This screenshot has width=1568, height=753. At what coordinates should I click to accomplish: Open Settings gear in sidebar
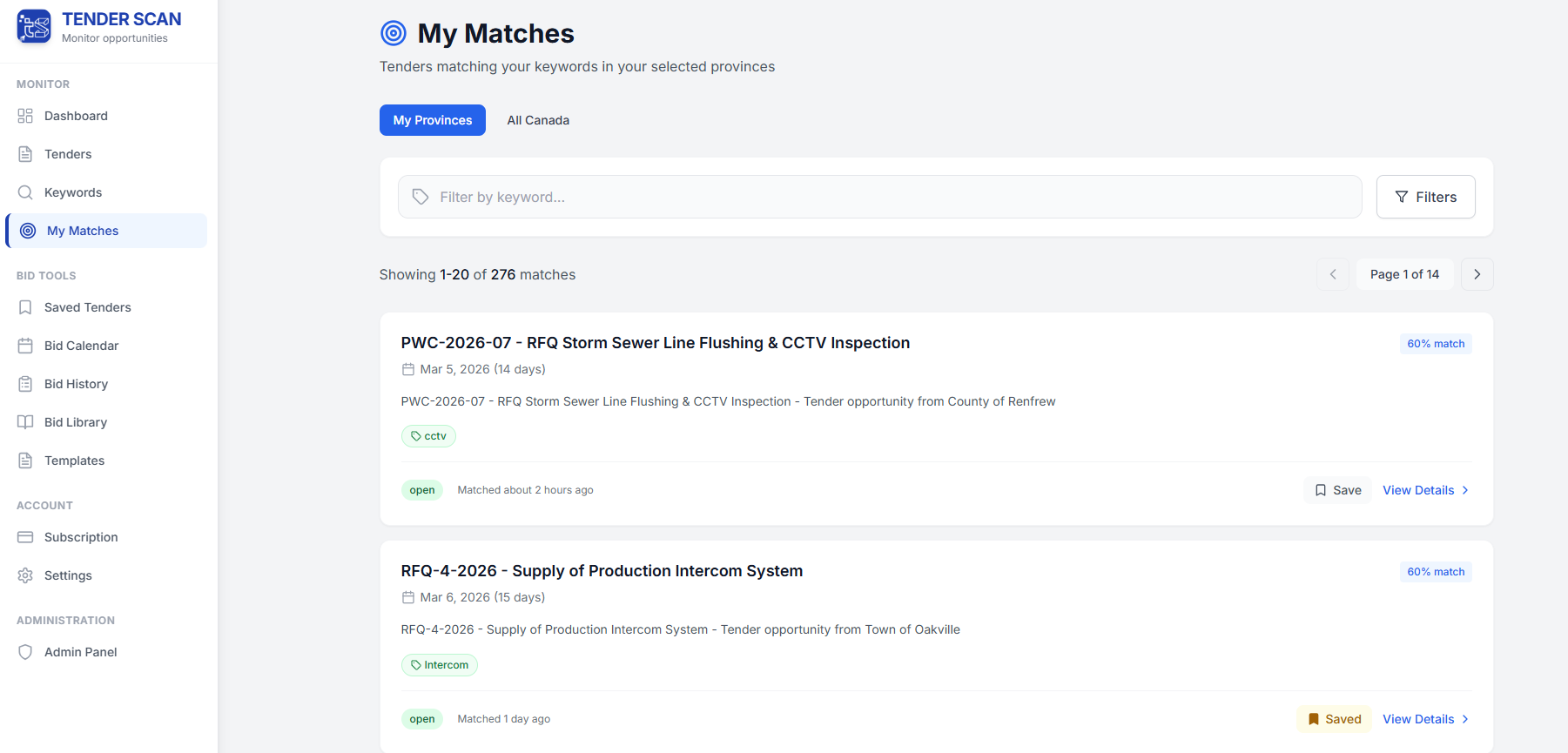coord(68,575)
